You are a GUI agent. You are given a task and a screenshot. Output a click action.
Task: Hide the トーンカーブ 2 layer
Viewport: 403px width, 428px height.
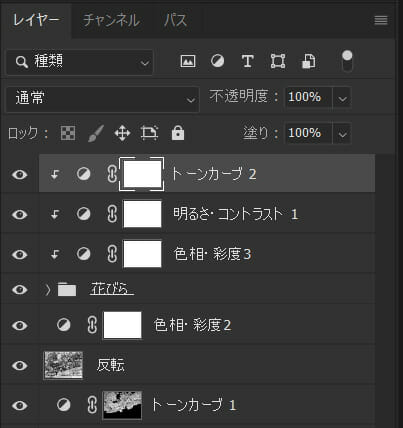pyautogui.click(x=20, y=174)
